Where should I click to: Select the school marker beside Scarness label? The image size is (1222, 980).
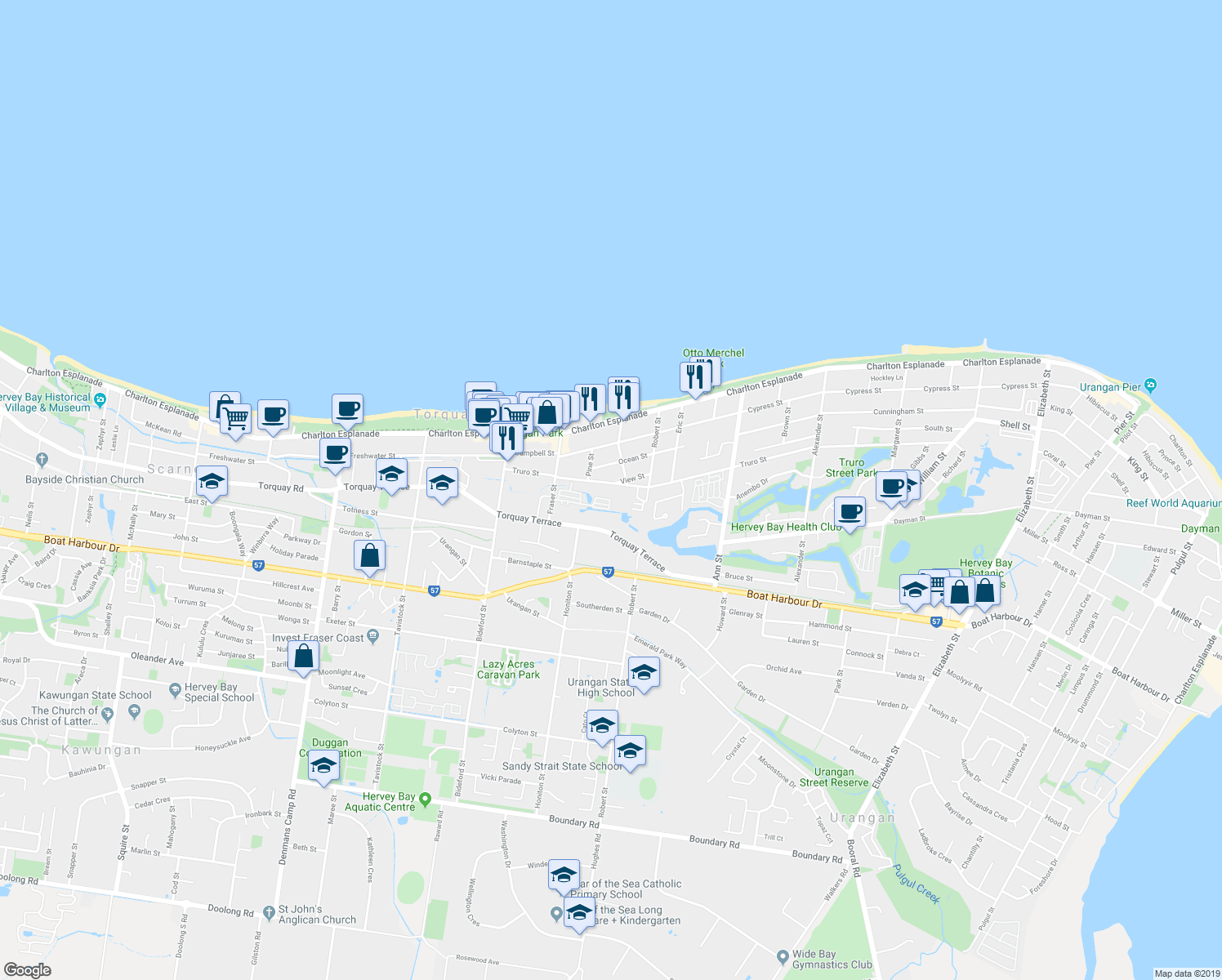[x=212, y=482]
